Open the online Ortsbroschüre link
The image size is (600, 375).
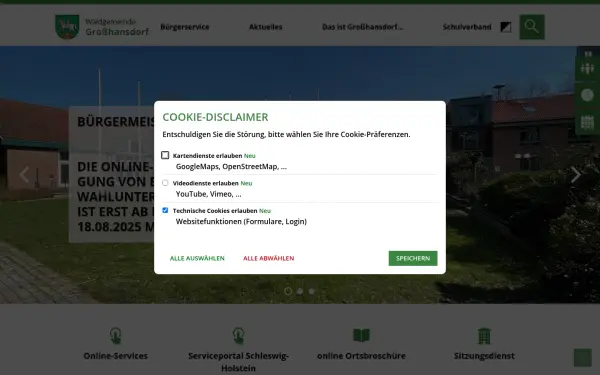click(361, 356)
